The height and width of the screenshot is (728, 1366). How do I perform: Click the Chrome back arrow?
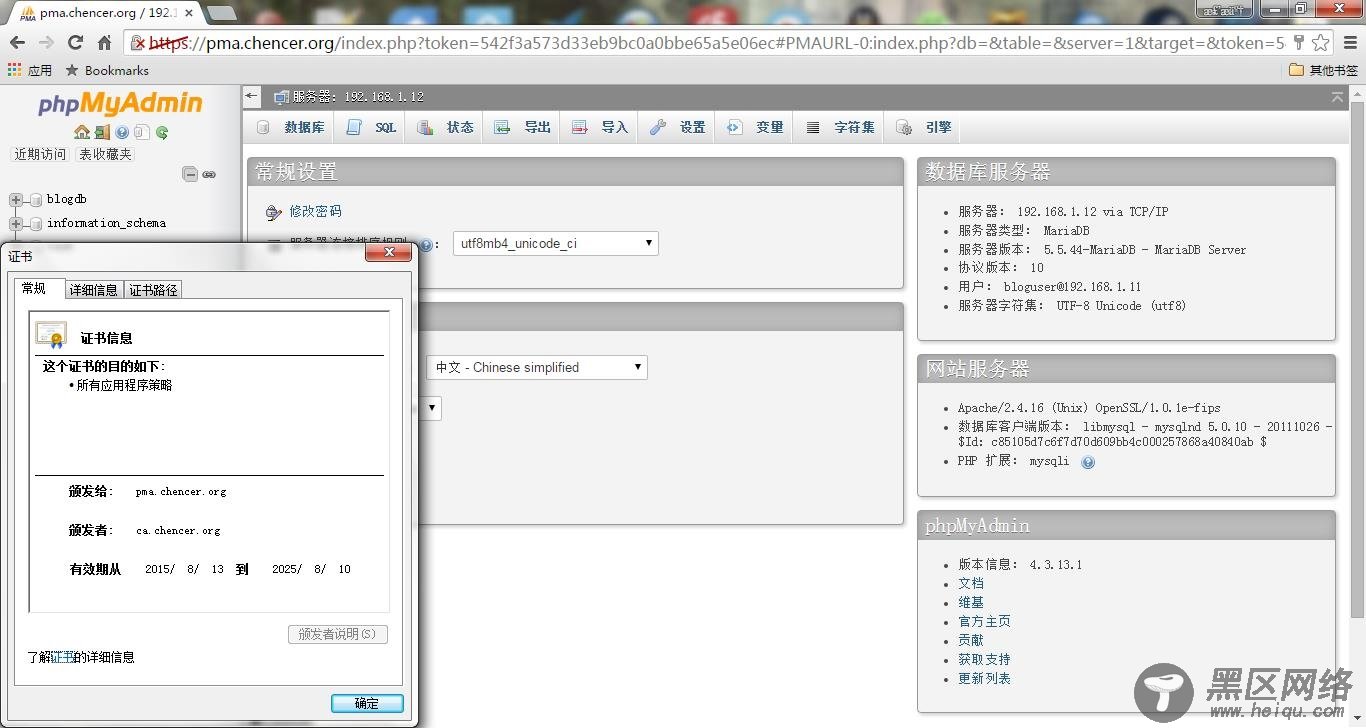click(x=17, y=42)
